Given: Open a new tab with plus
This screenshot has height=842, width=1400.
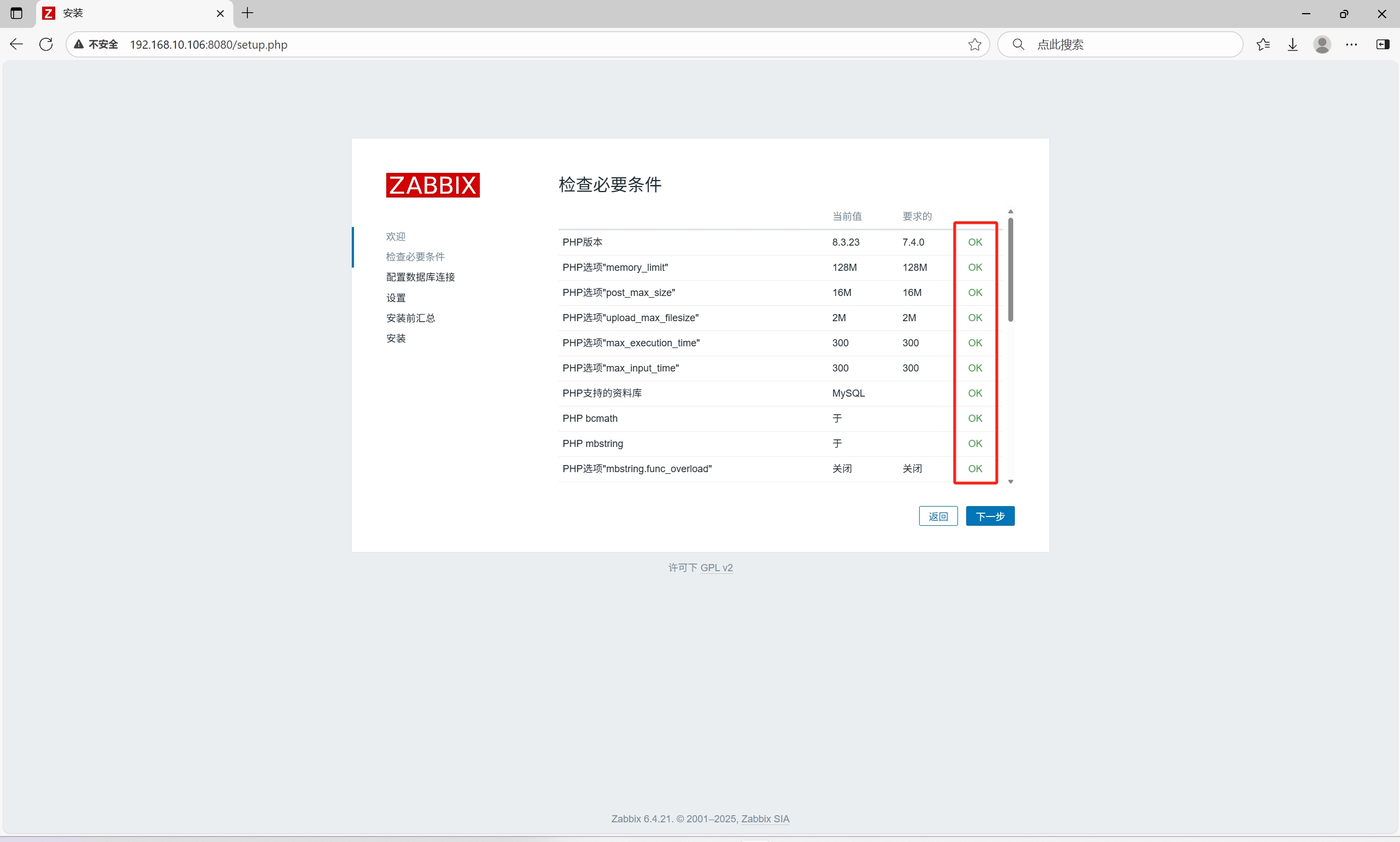Looking at the screenshot, I should (247, 13).
